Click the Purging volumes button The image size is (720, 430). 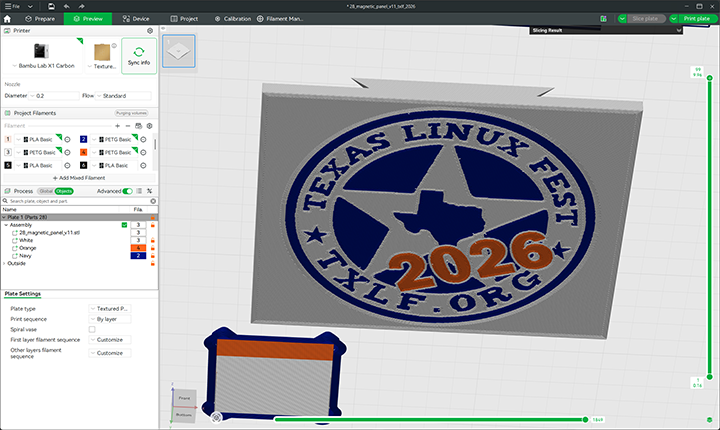point(131,113)
